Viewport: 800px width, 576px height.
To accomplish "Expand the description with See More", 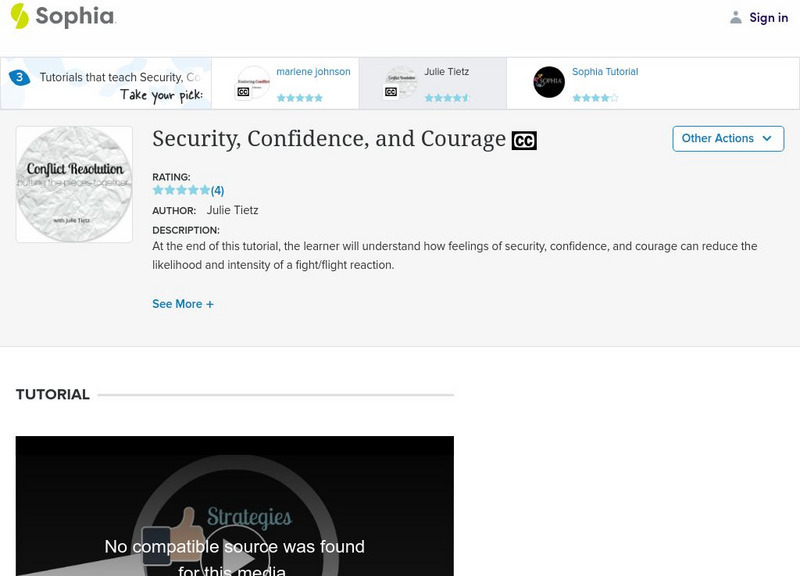I will tap(183, 303).
